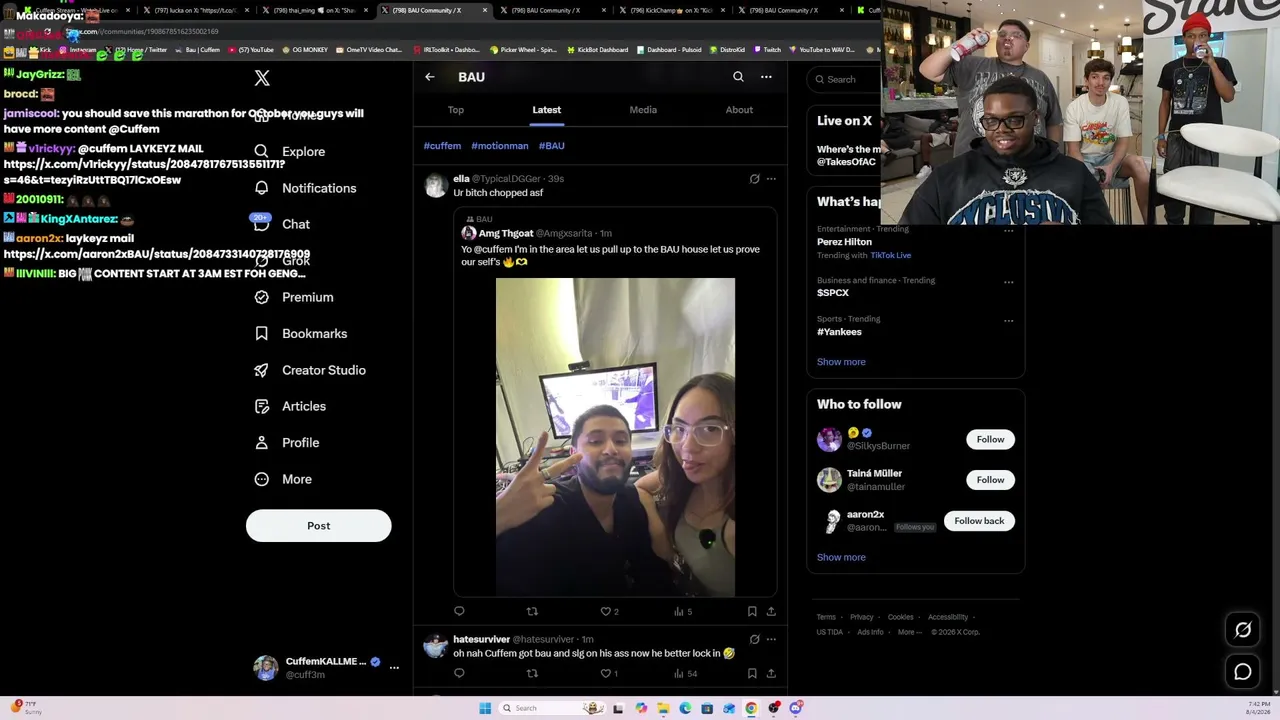The image size is (1280, 720).
Task: Open File Explorer from the taskbar
Action: 663,708
